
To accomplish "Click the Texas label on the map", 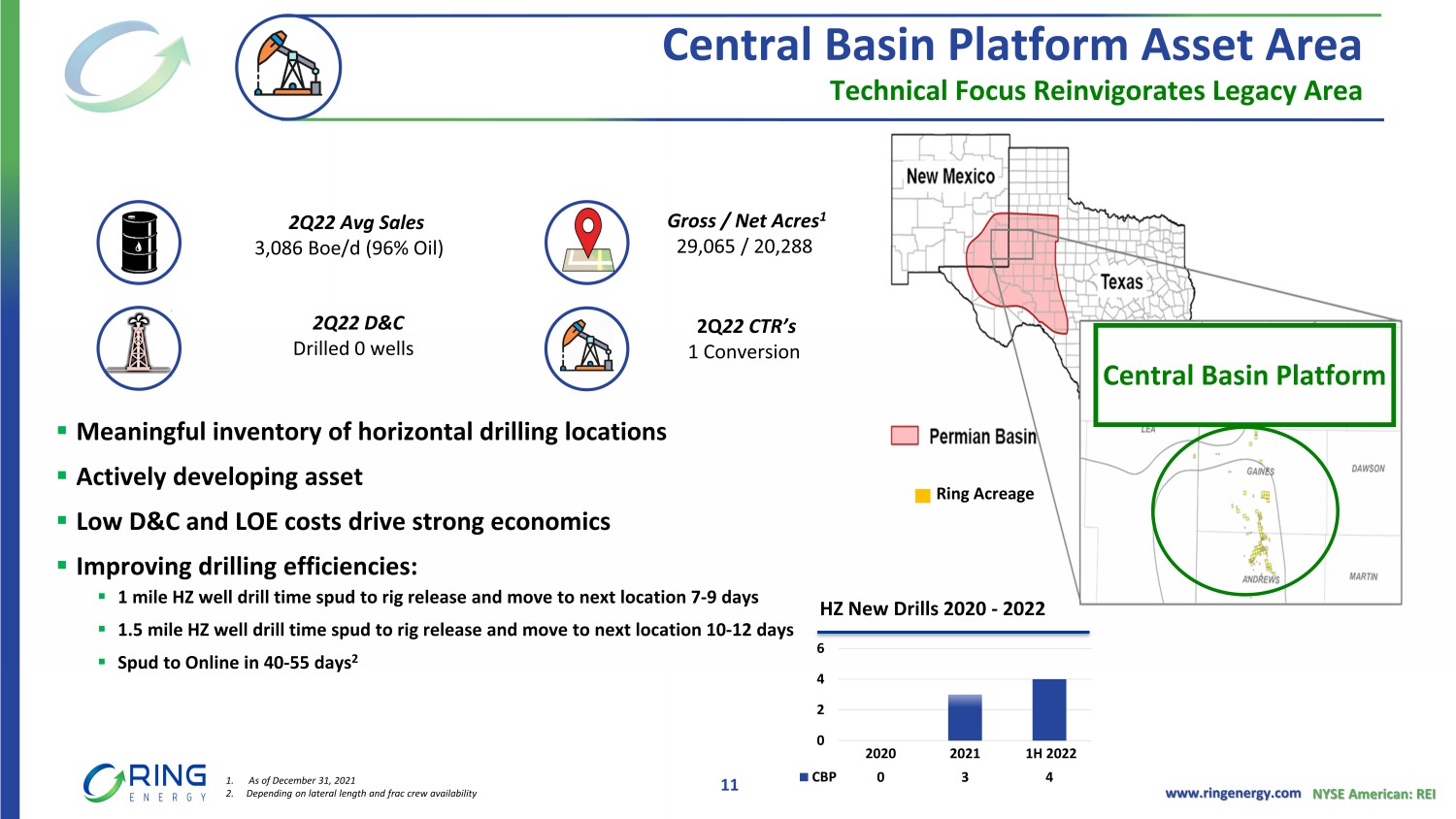I will click(1121, 282).
